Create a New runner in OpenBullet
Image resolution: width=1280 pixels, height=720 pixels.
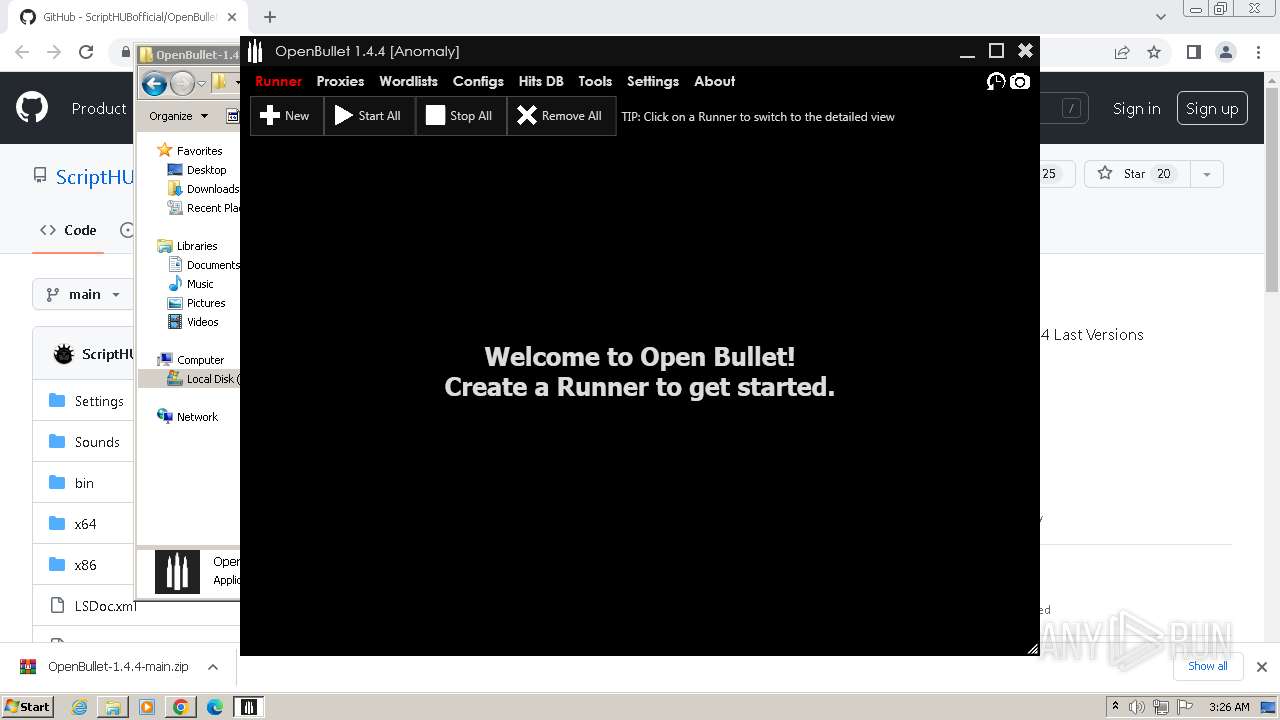tap(286, 116)
